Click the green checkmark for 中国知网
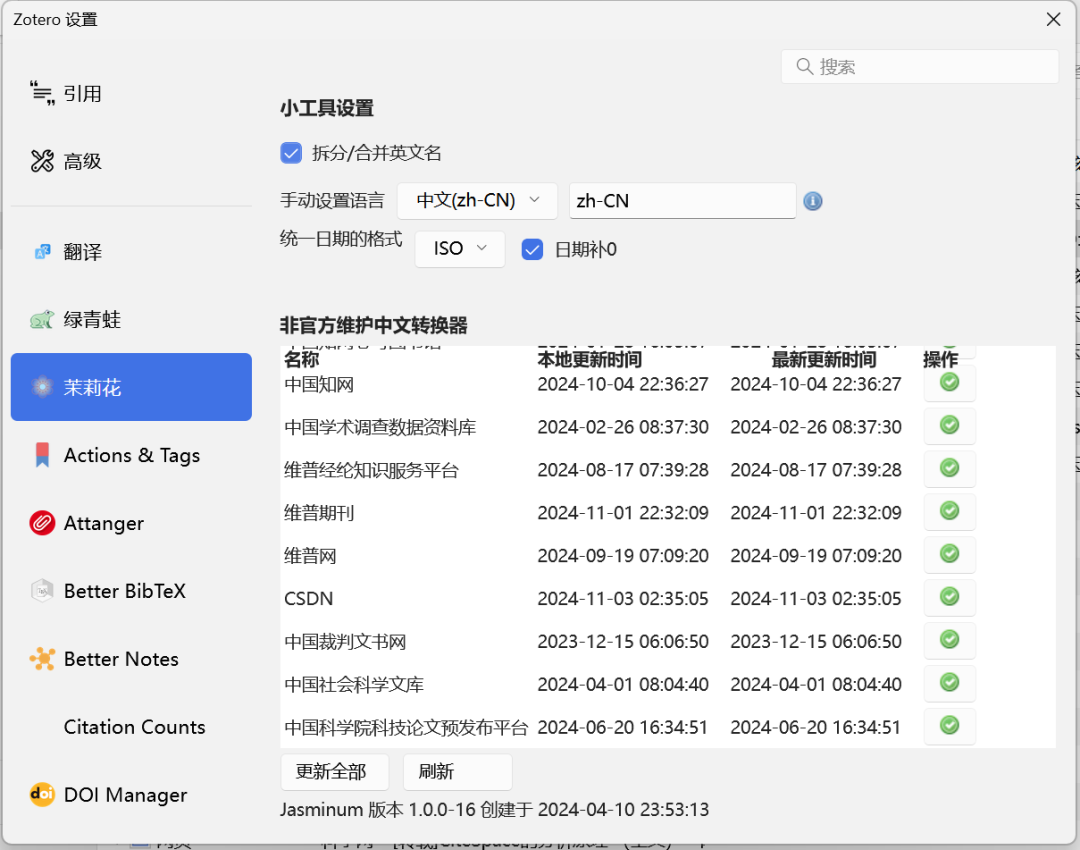Image resolution: width=1080 pixels, height=850 pixels. 949,383
